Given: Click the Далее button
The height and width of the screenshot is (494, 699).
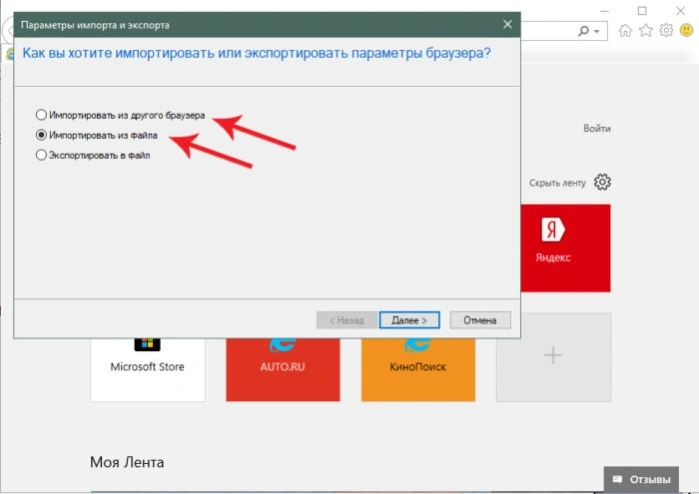Looking at the screenshot, I should (x=409, y=320).
